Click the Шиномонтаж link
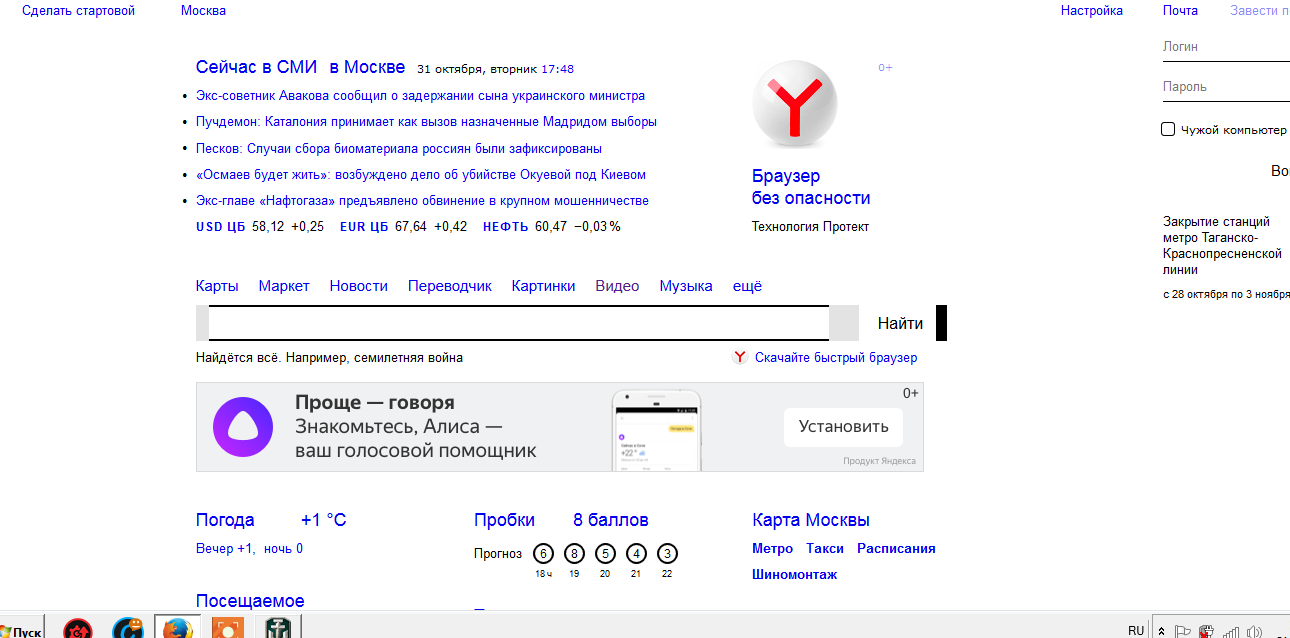Image resolution: width=1290 pixels, height=638 pixels. [x=794, y=575]
